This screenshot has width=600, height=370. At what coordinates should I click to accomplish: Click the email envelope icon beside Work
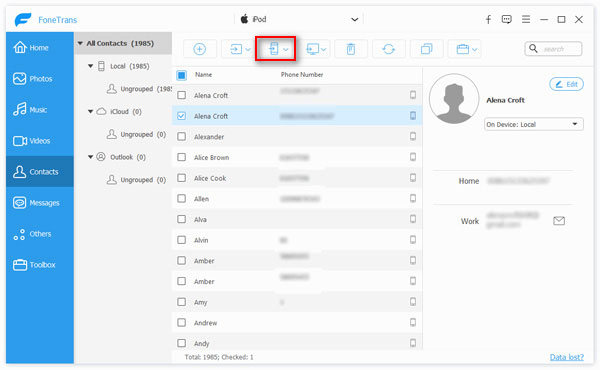coord(559,221)
